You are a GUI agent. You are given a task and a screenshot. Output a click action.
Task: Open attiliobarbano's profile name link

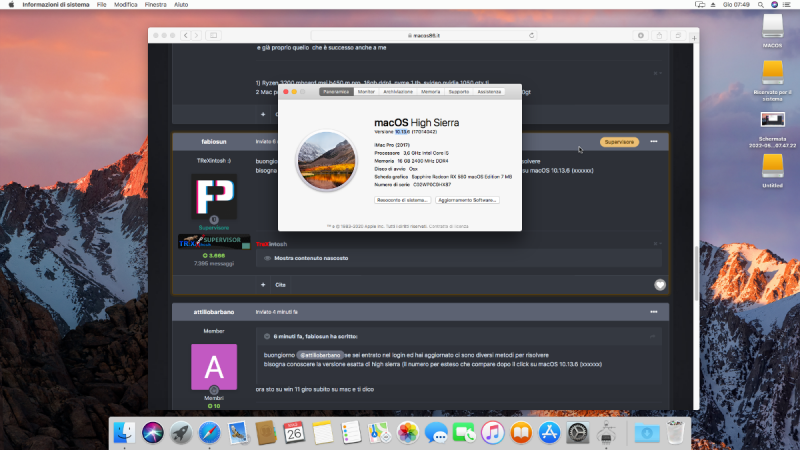[214, 312]
